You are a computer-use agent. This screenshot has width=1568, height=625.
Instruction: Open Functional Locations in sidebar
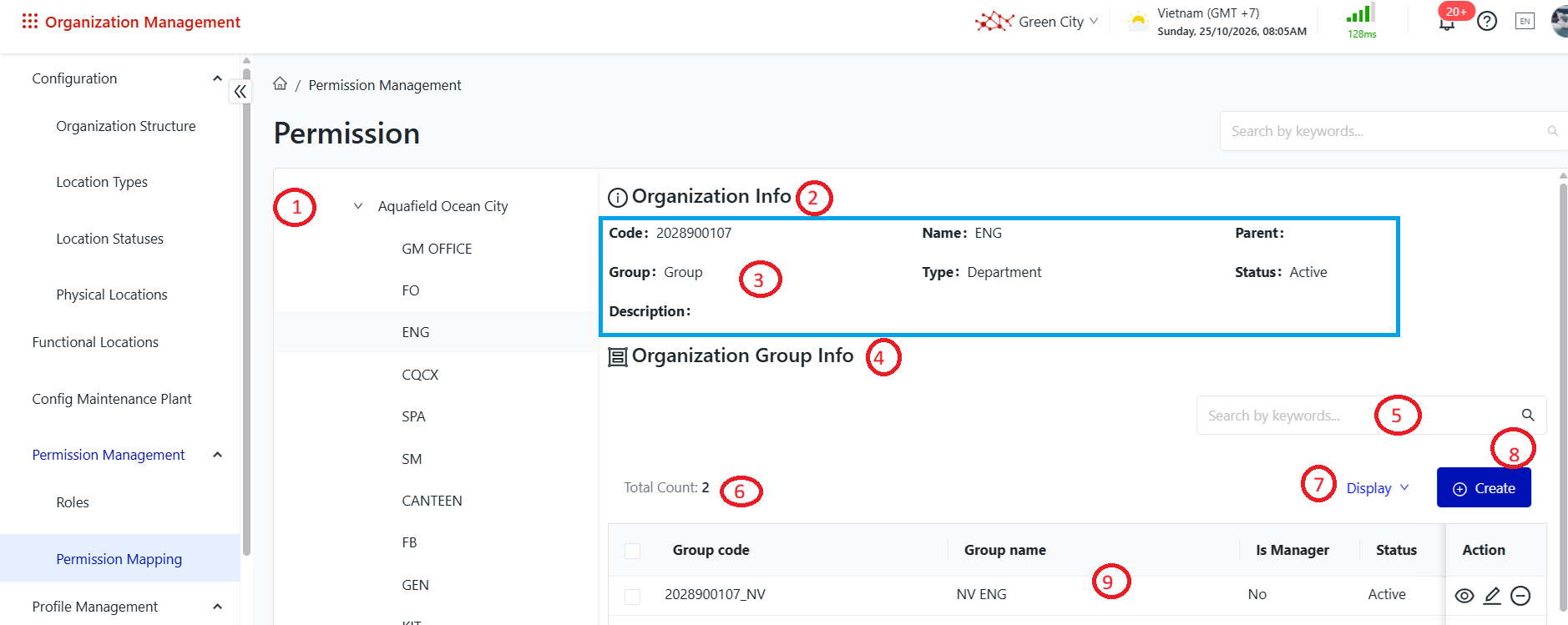[95, 342]
